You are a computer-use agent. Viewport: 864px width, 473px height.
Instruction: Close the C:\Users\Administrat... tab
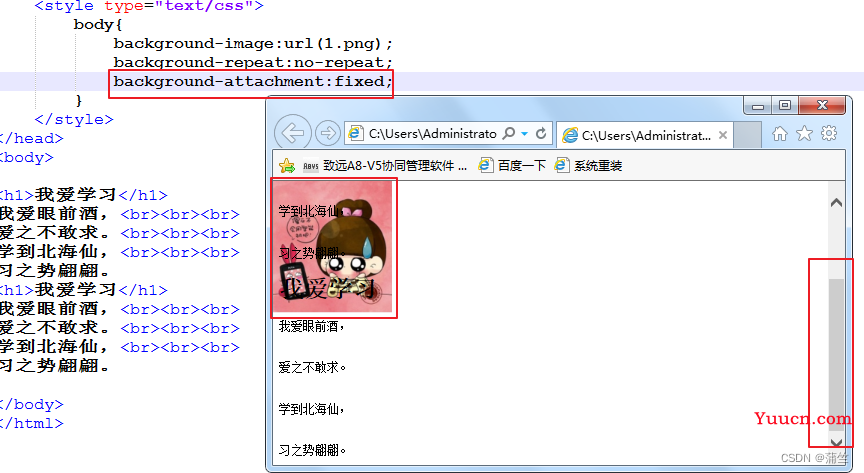coord(723,135)
